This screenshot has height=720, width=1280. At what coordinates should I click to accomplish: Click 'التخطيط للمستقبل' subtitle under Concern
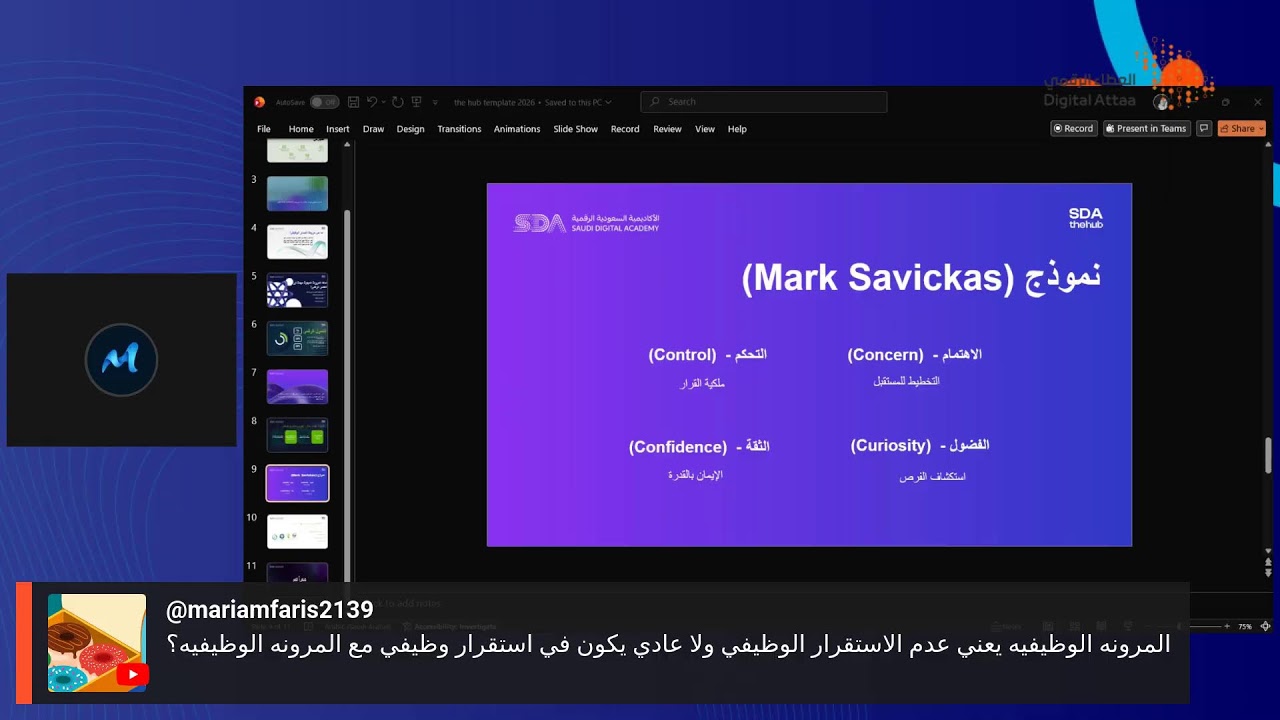[x=906, y=381]
